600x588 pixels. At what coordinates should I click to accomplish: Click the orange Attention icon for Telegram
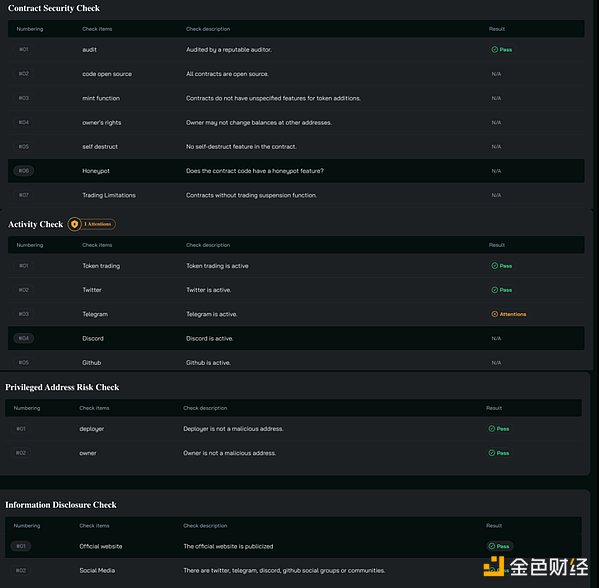(x=495, y=314)
